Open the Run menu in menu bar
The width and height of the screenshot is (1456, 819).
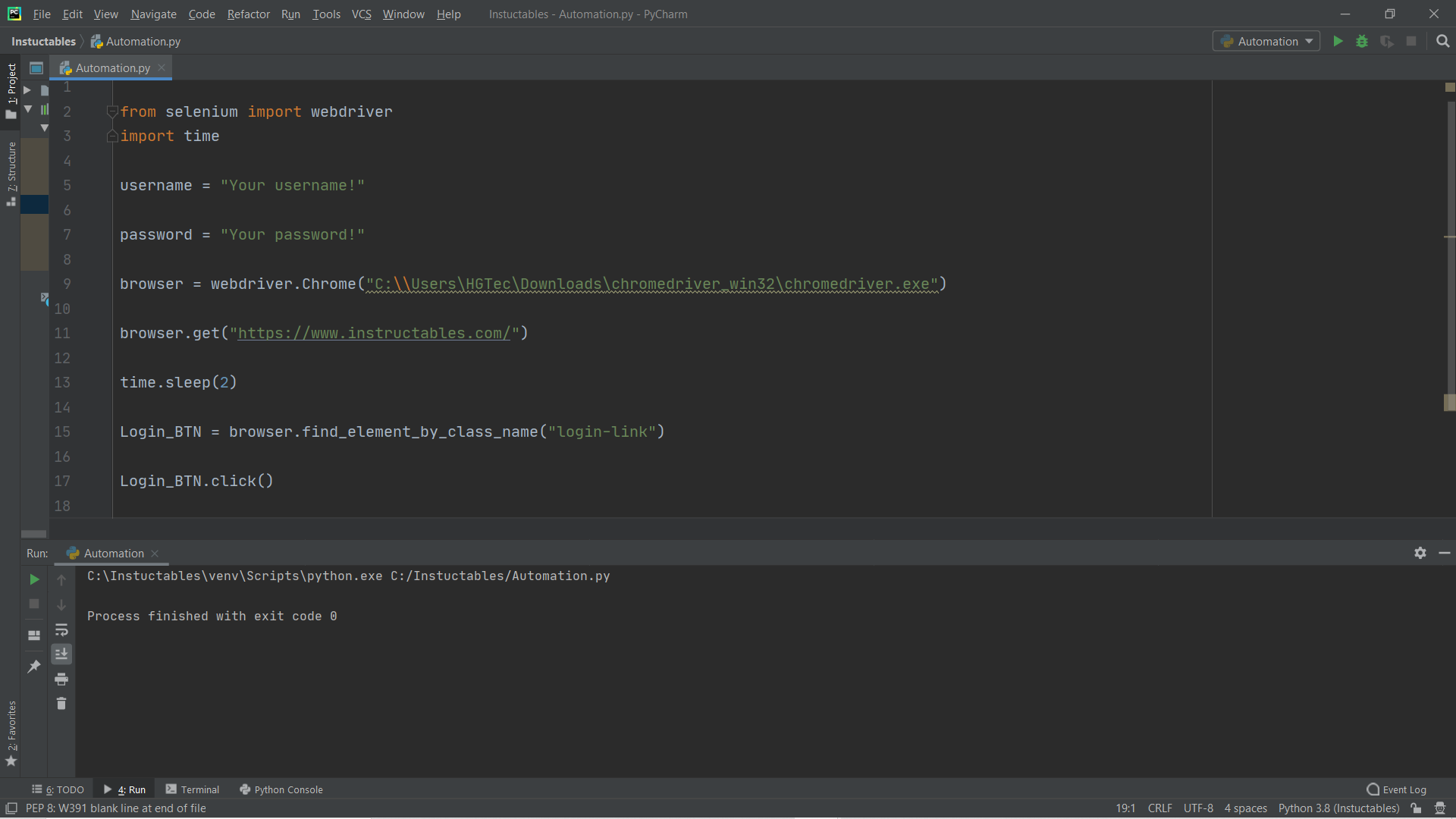[x=290, y=13]
